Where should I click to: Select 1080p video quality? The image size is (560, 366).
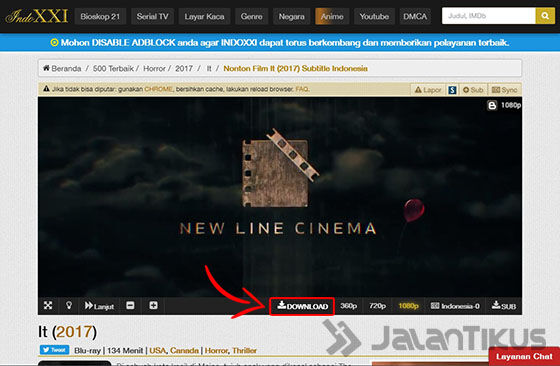[408, 306]
